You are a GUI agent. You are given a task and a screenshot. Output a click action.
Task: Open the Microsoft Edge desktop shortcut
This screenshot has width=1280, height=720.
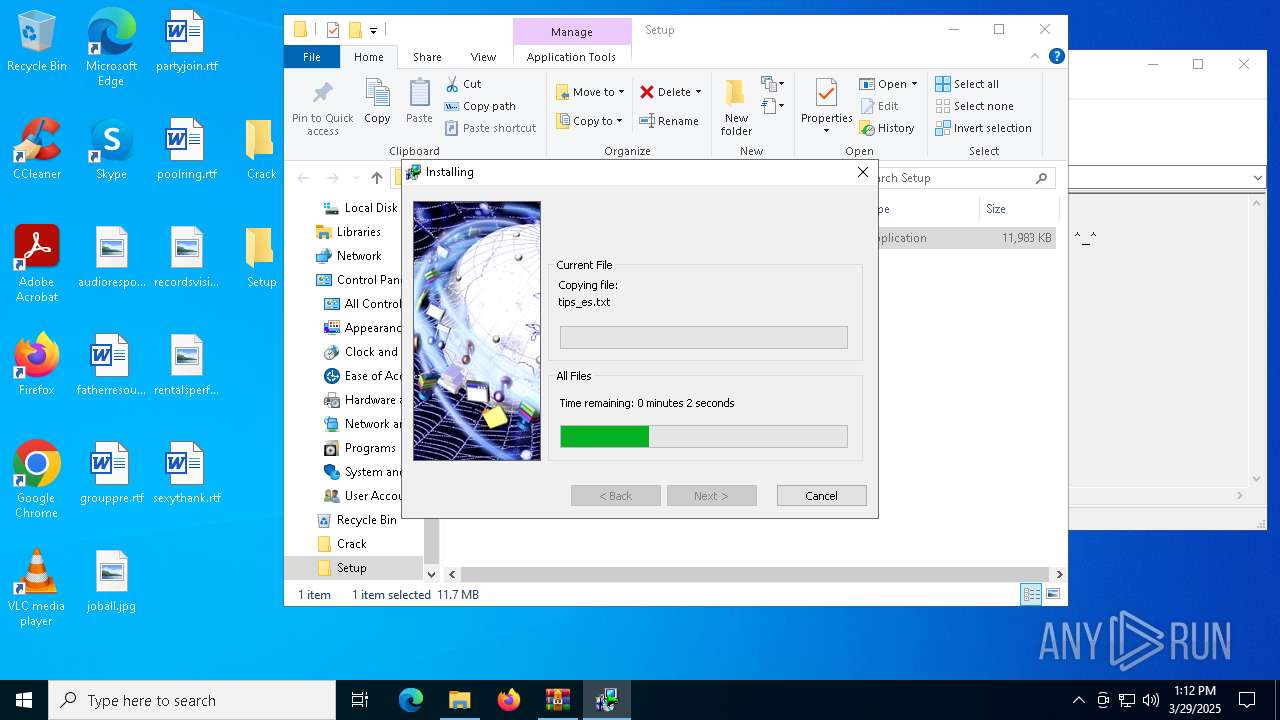(x=111, y=48)
